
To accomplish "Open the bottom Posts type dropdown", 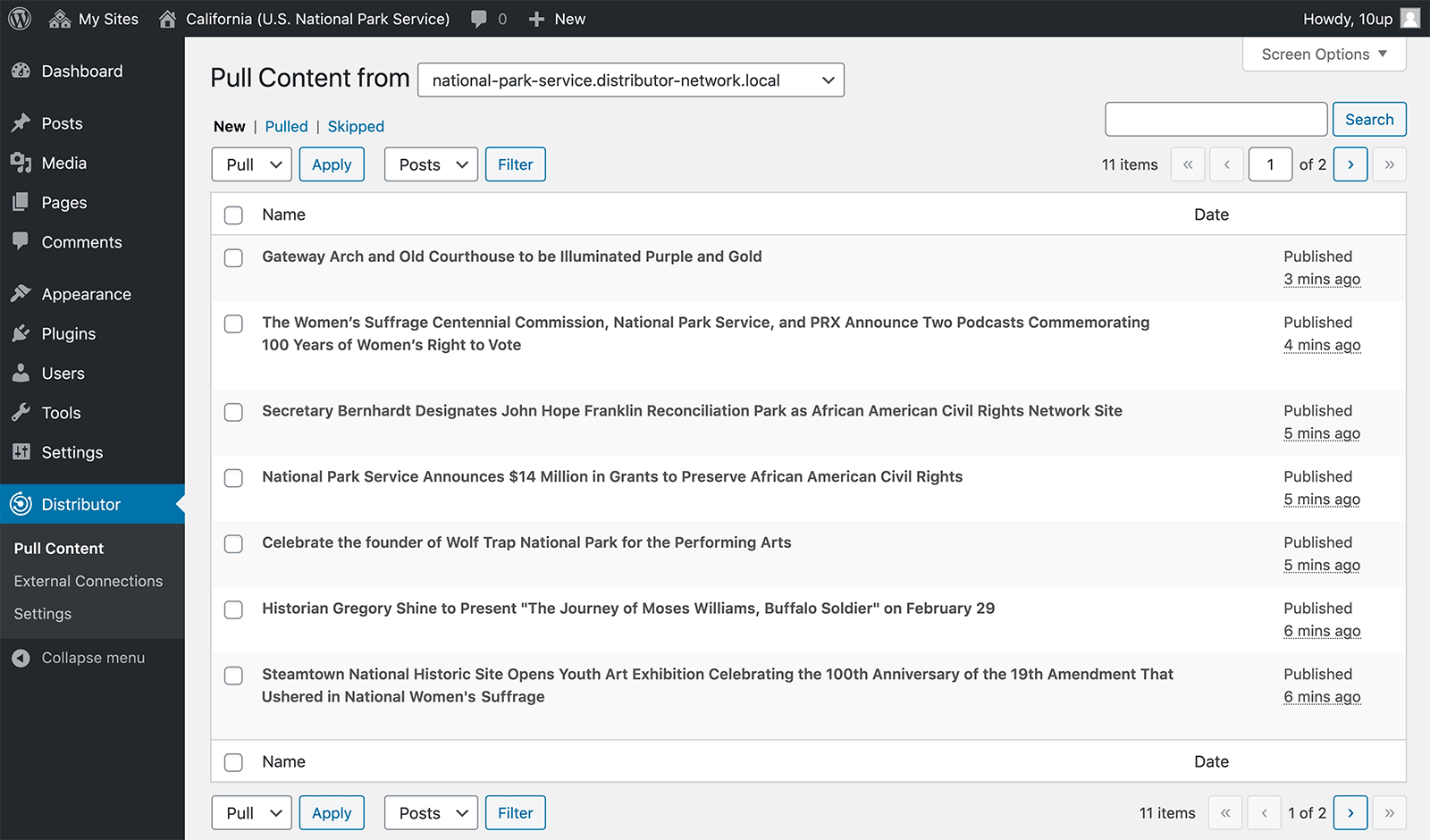I will (x=432, y=813).
